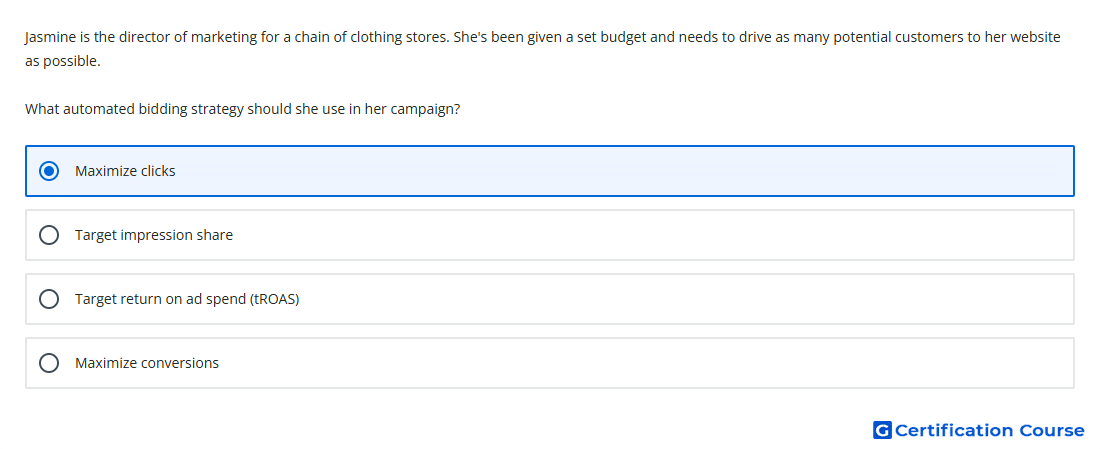
Task: Click the "(tROAS)" abbreviation in parentheses
Action: [274, 299]
